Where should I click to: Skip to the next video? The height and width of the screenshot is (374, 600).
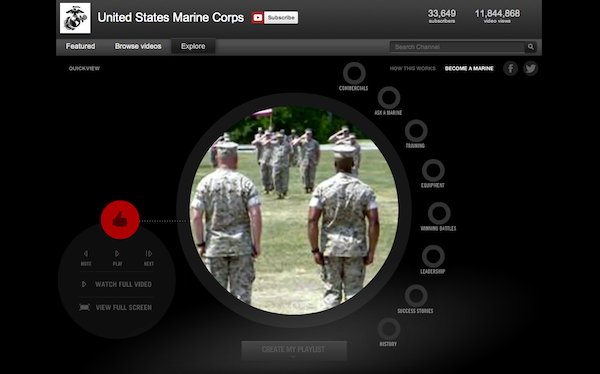click(x=149, y=258)
